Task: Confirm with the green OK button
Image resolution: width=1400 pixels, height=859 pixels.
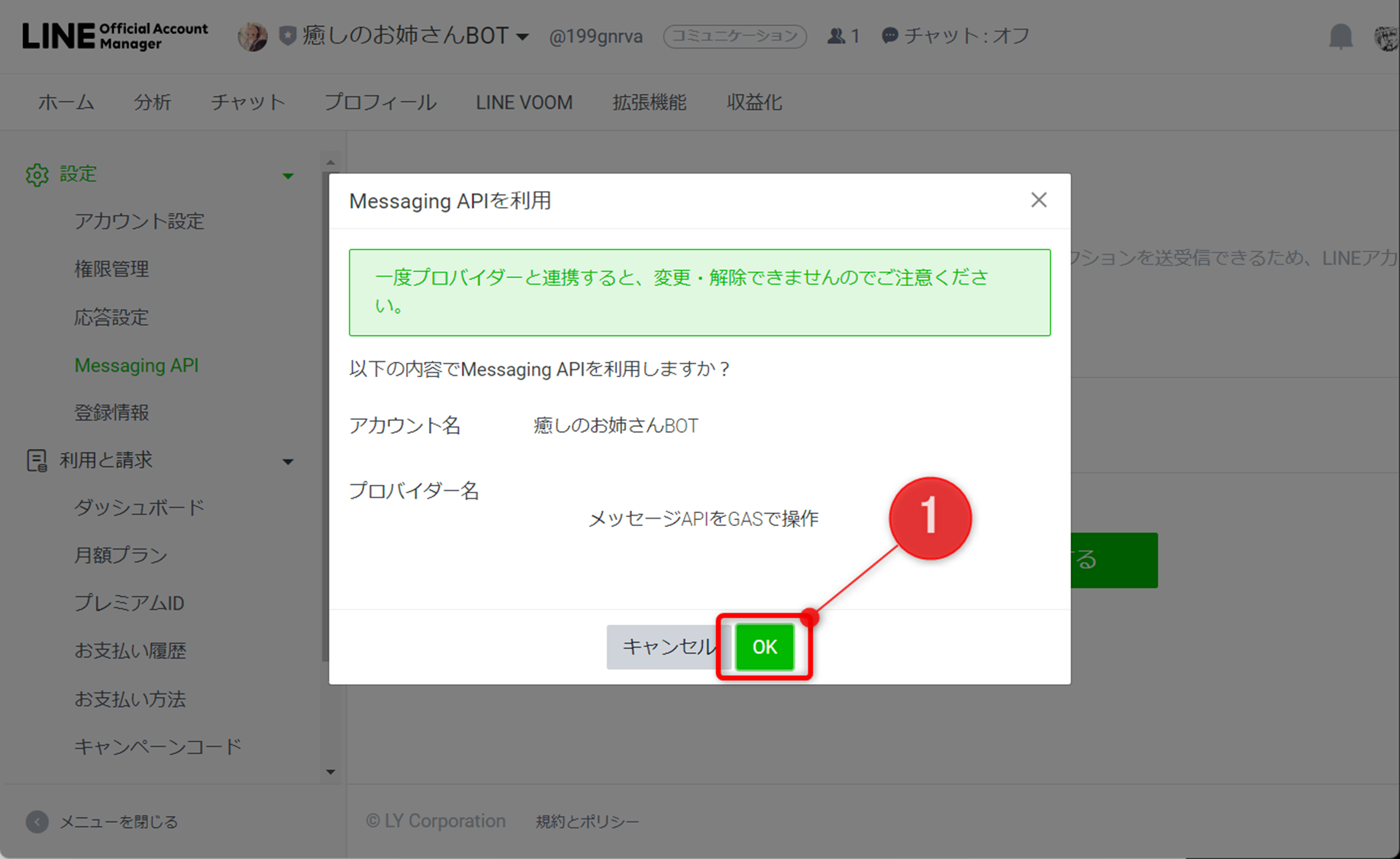Action: pos(764,647)
